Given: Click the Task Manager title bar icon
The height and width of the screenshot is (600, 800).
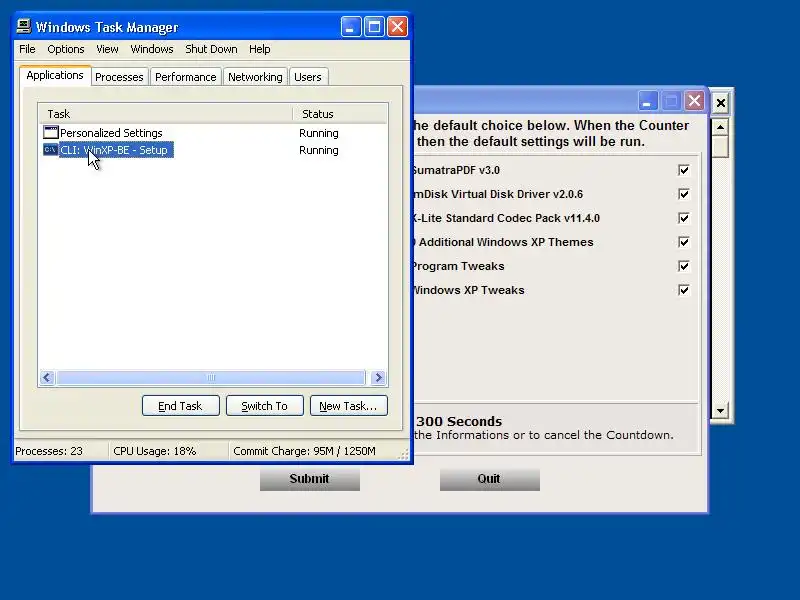Looking at the screenshot, I should (23, 26).
